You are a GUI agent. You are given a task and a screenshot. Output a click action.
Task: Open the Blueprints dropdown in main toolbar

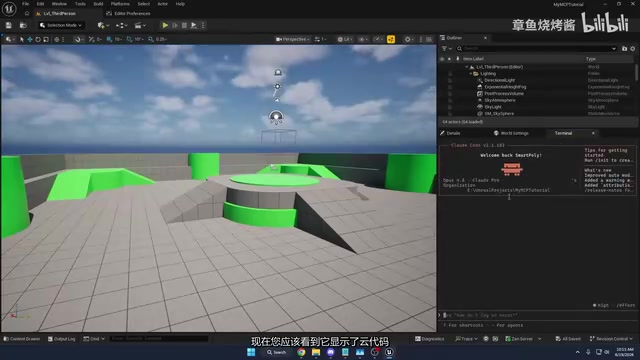[121, 25]
